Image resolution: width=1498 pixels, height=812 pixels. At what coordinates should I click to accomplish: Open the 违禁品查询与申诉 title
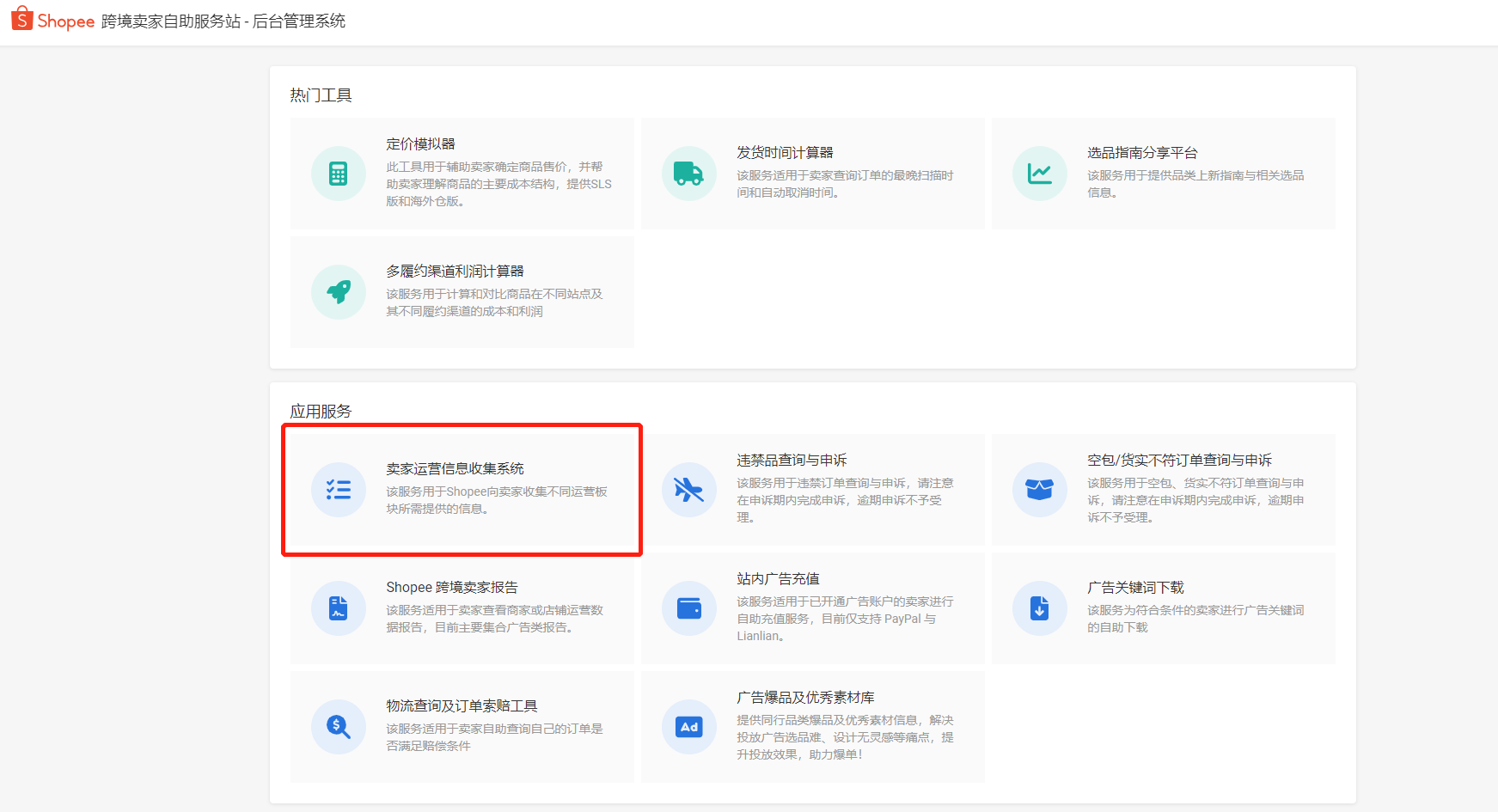click(792, 460)
